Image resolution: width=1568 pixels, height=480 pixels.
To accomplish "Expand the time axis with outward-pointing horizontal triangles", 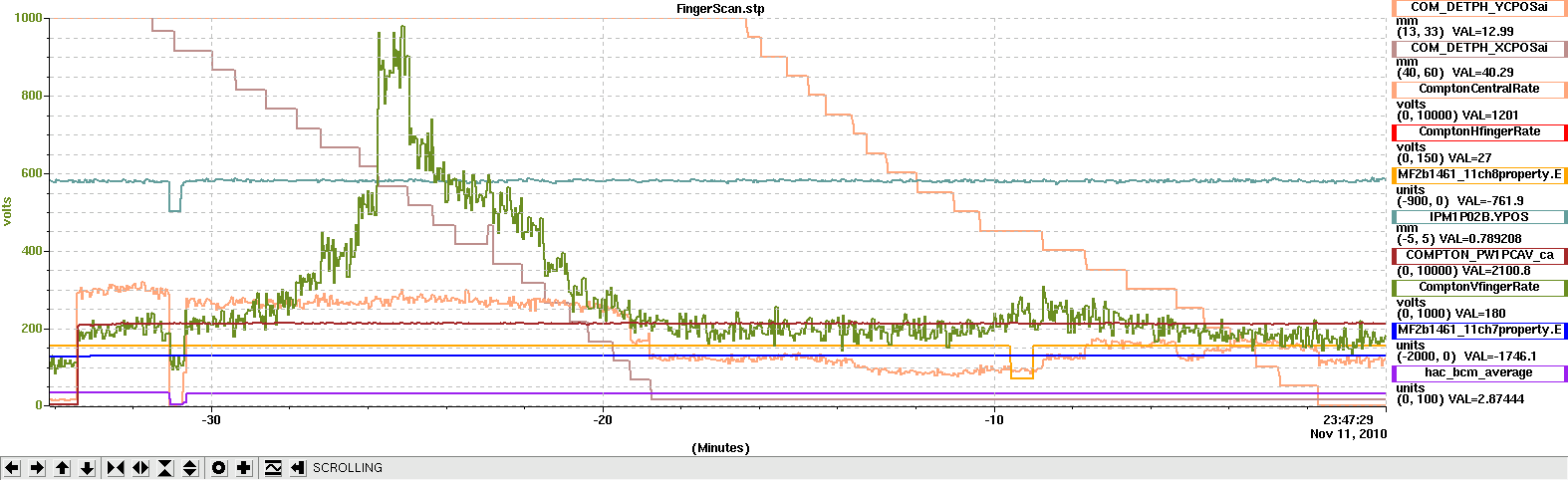I will click(x=140, y=468).
